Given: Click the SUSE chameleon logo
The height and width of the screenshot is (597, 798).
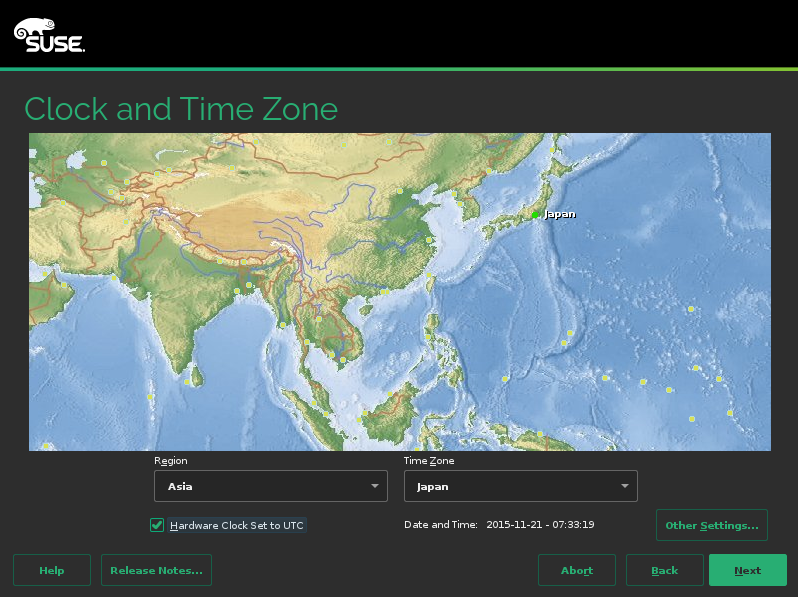Looking at the screenshot, I should point(49,35).
